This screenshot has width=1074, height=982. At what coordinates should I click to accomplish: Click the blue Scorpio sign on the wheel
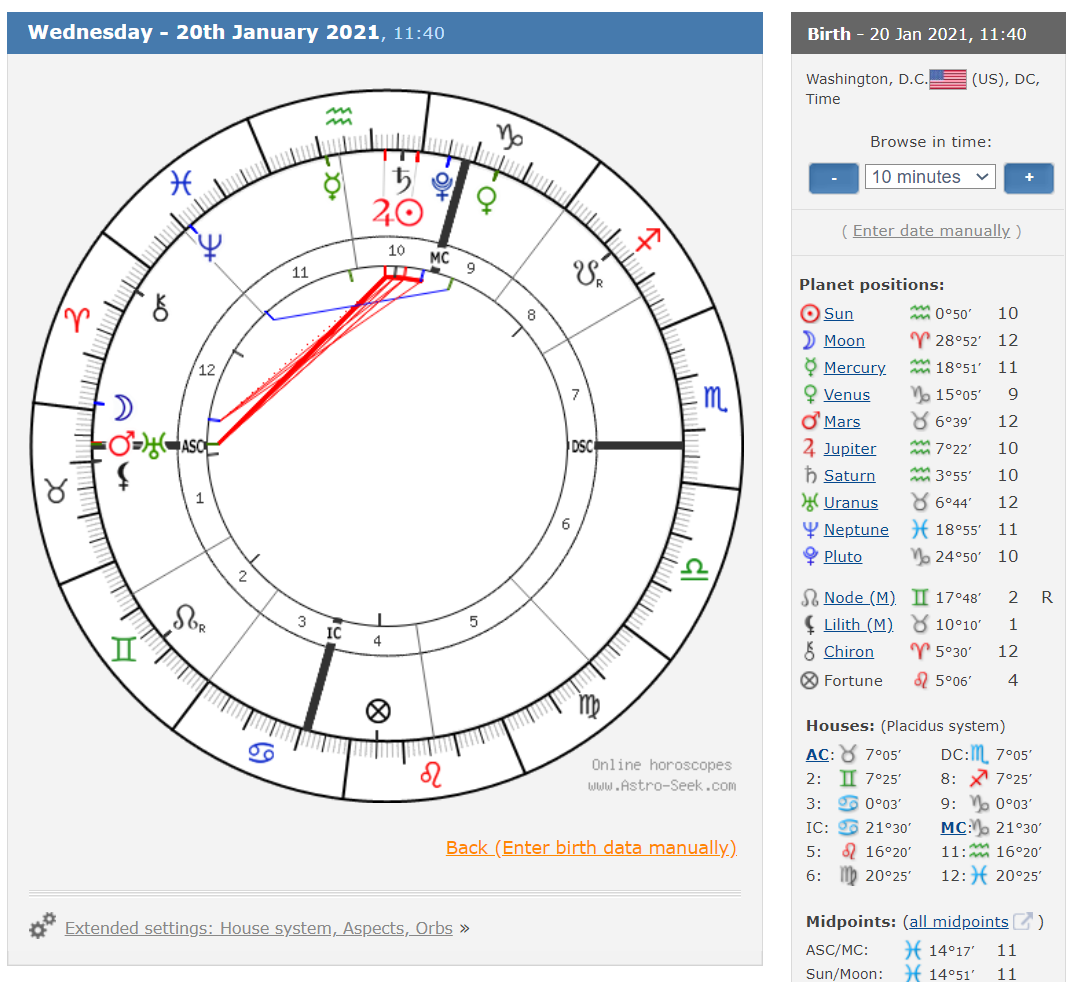click(x=716, y=399)
